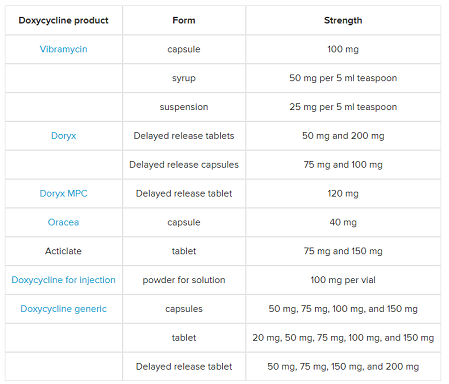Click the Doxycycline product column header

[63, 20]
